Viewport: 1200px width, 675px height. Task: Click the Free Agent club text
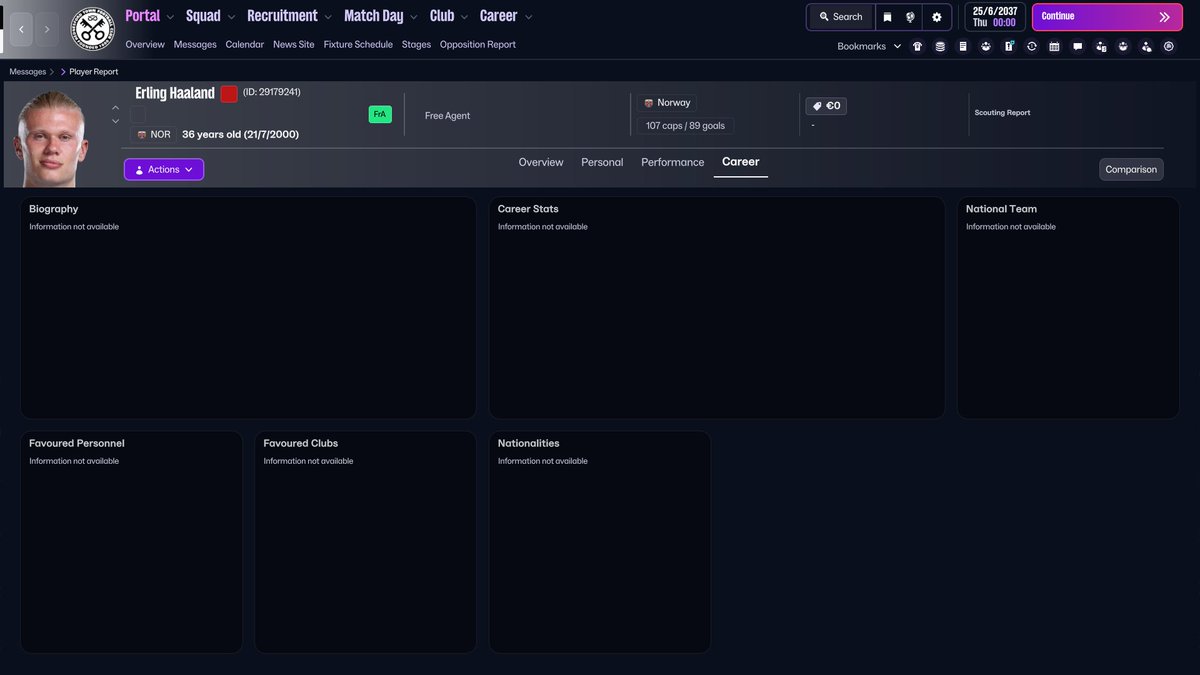click(x=447, y=116)
